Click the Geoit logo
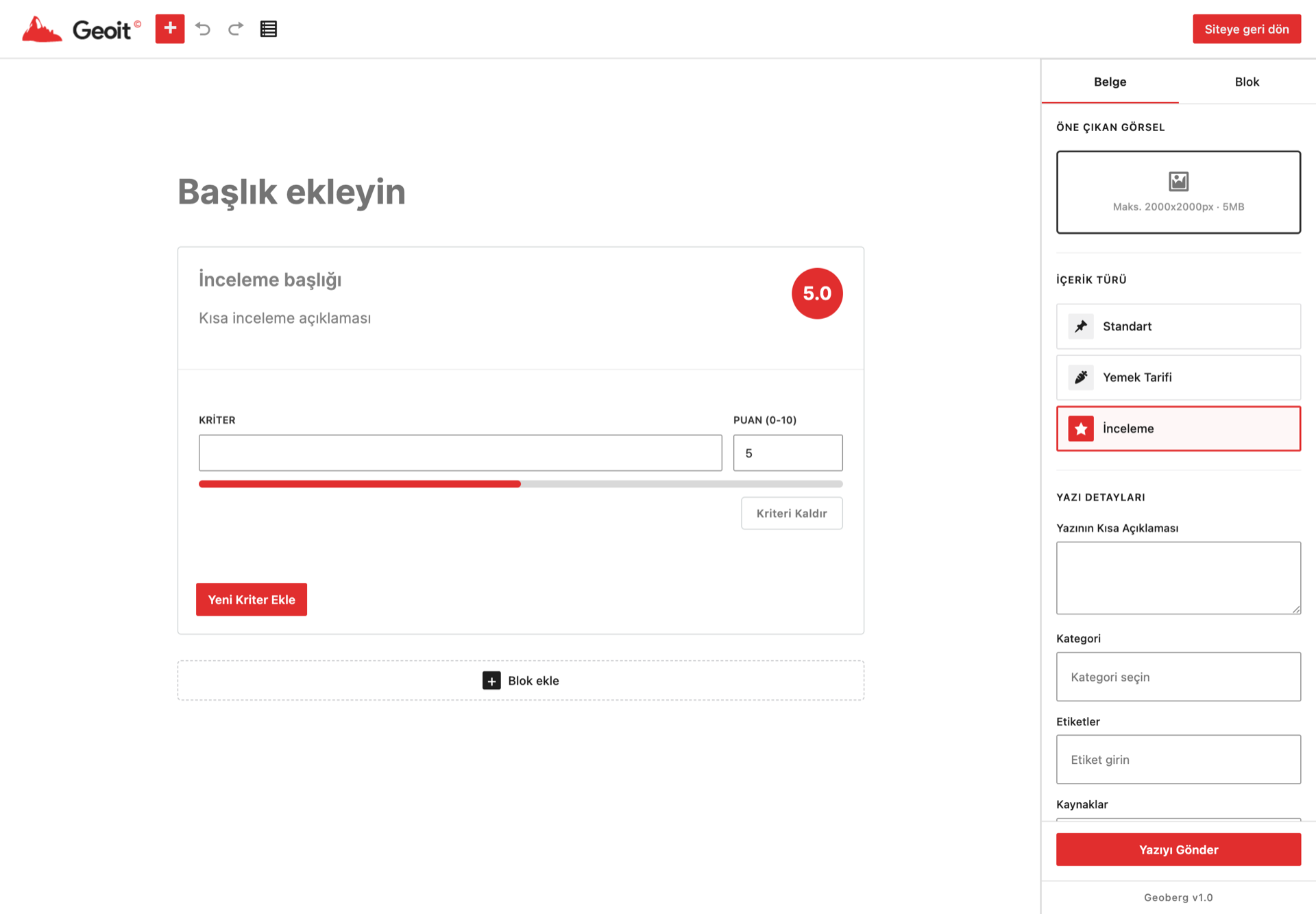The height and width of the screenshot is (914, 1316). 81,29
